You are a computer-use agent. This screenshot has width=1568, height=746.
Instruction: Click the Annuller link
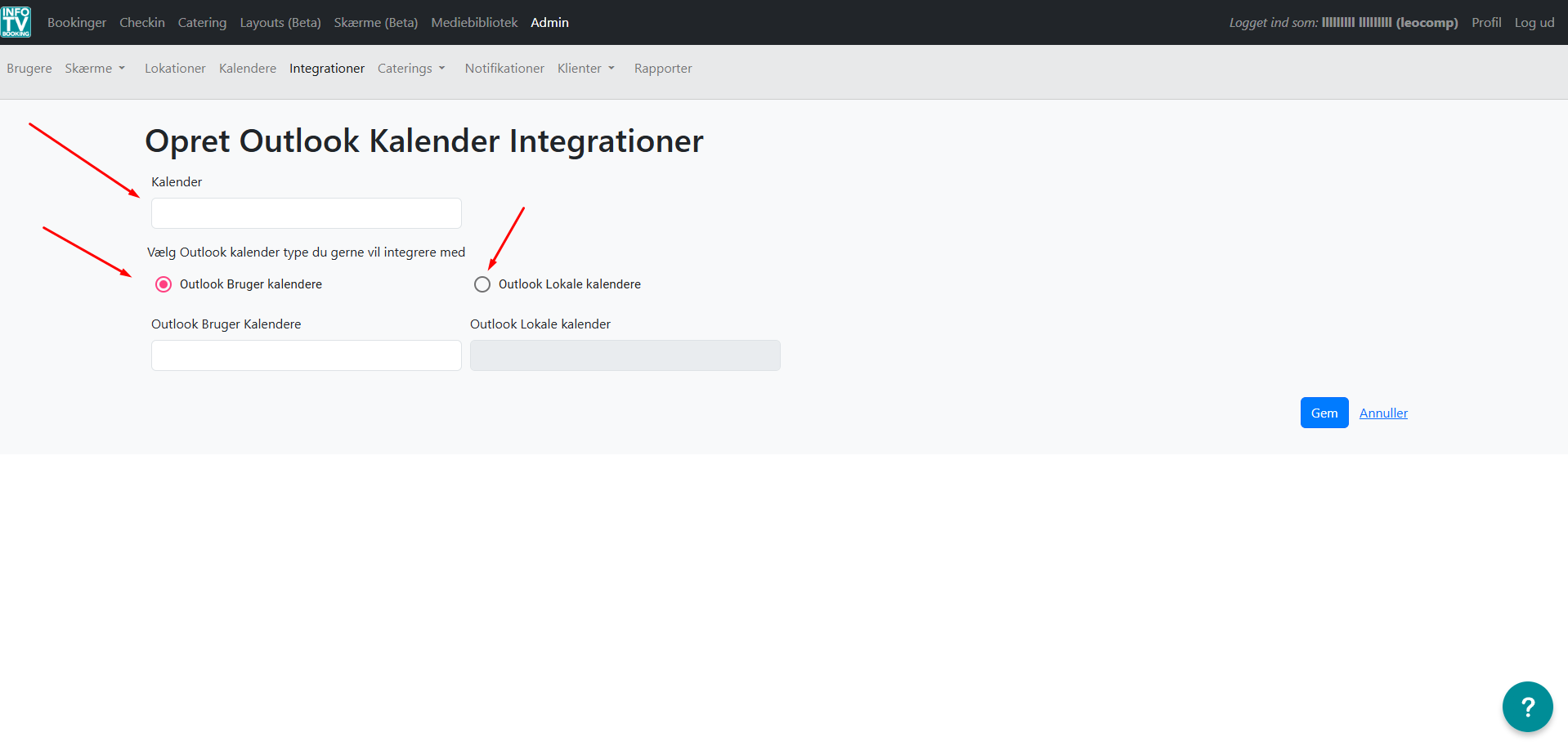[x=1383, y=413]
